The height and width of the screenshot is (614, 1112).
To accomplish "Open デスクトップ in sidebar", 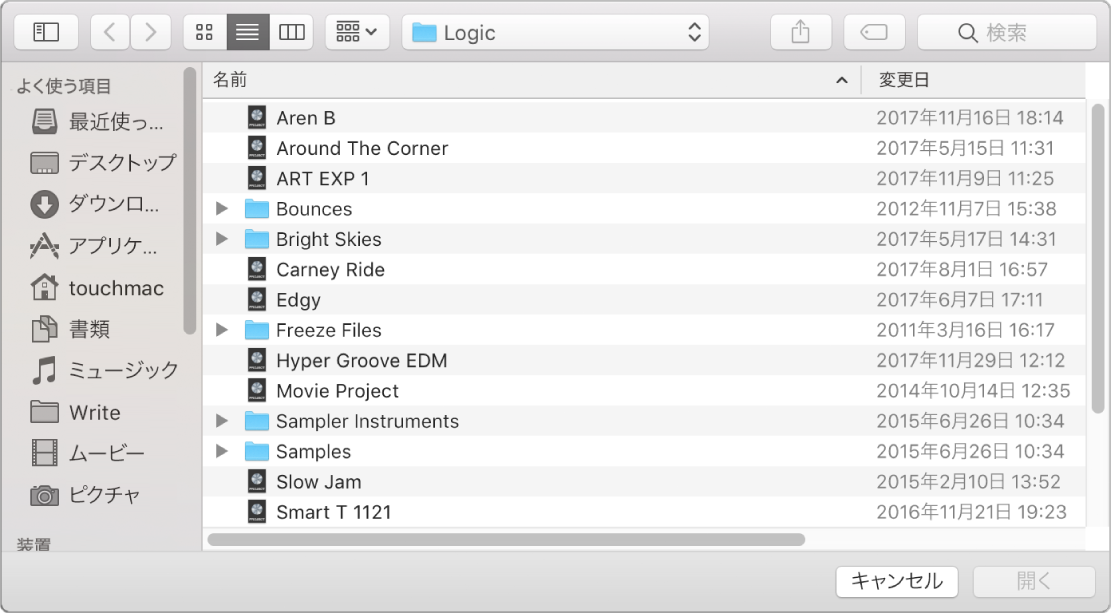I will click(104, 162).
